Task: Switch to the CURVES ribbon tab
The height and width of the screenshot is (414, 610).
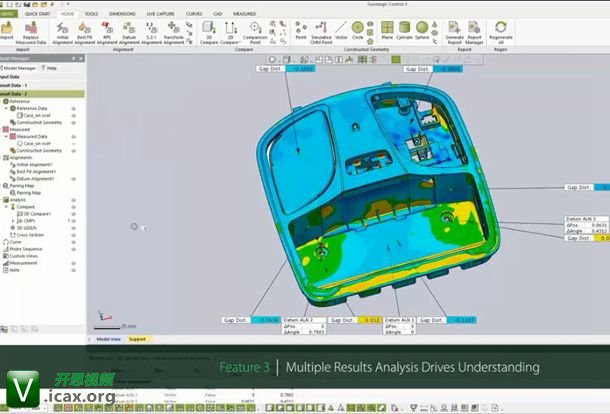Action: (x=194, y=14)
